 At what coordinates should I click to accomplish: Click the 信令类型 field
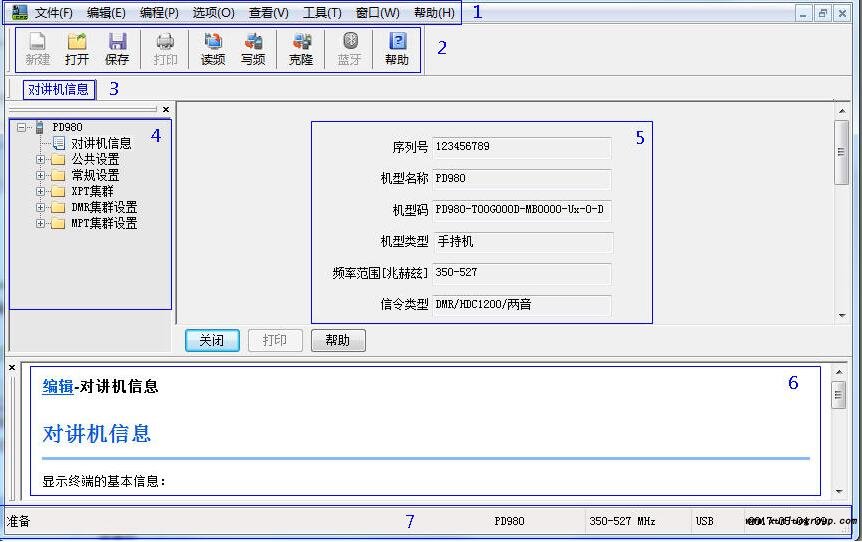click(x=522, y=305)
